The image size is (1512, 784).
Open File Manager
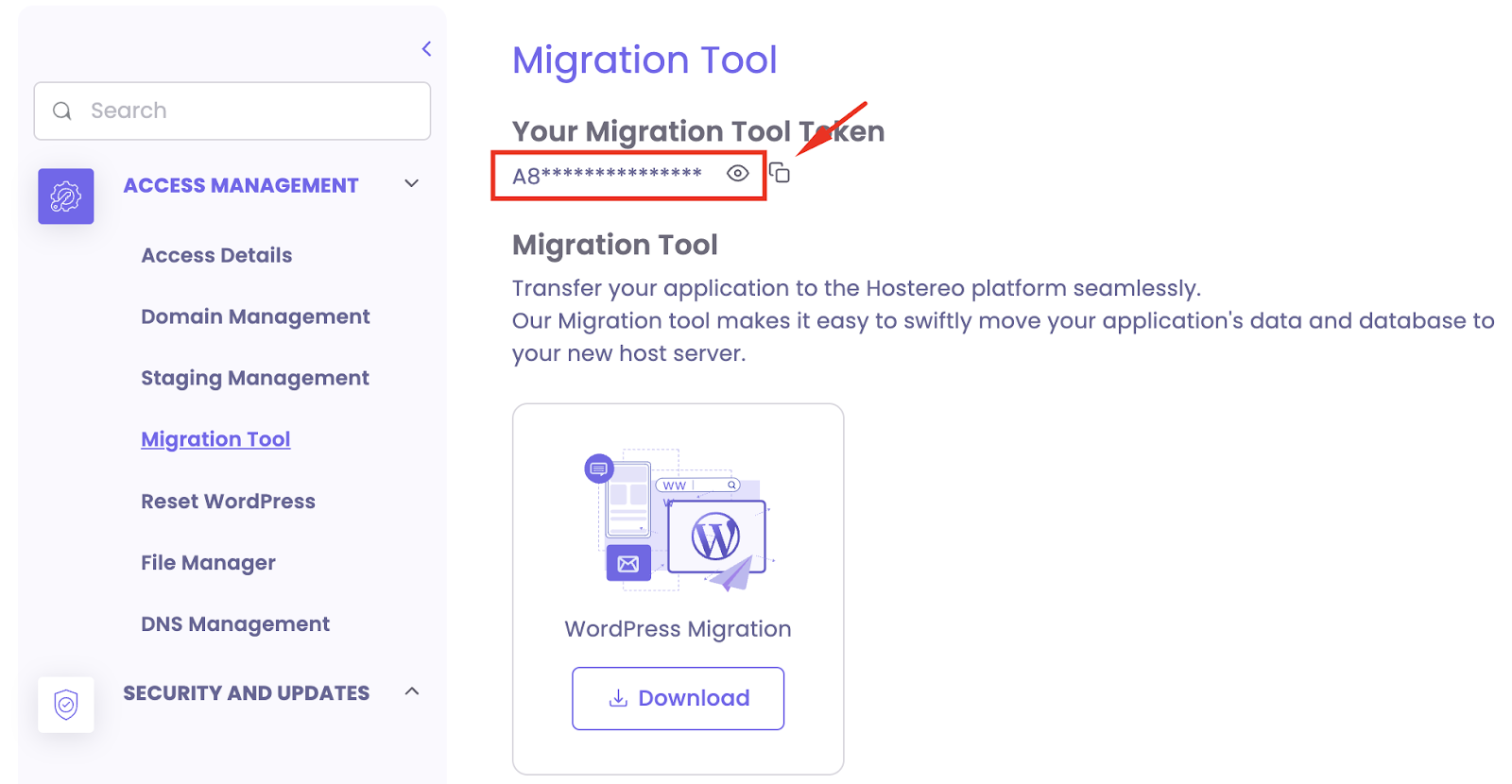click(208, 563)
